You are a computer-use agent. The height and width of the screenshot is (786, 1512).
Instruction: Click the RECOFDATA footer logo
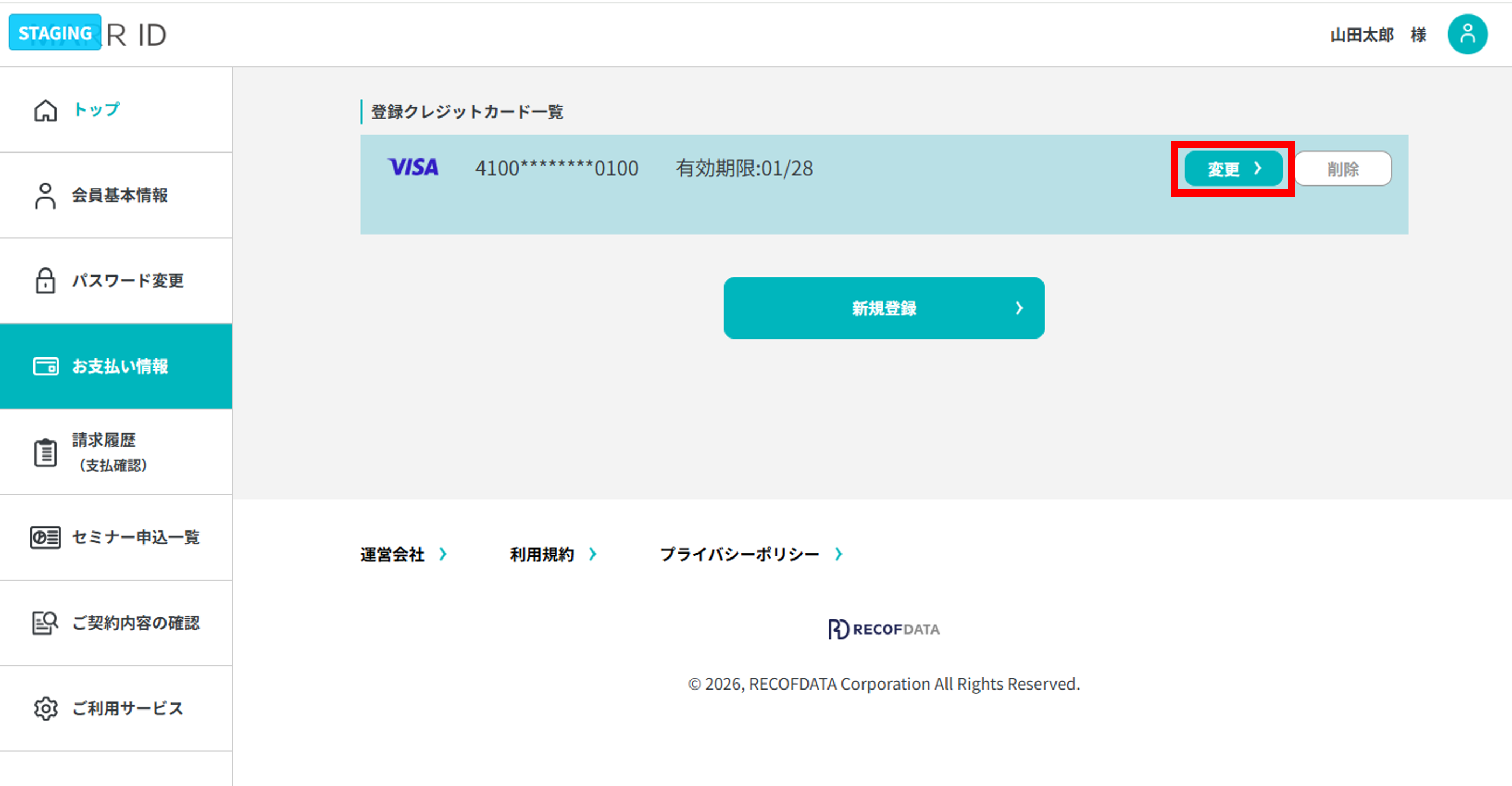coord(883,629)
